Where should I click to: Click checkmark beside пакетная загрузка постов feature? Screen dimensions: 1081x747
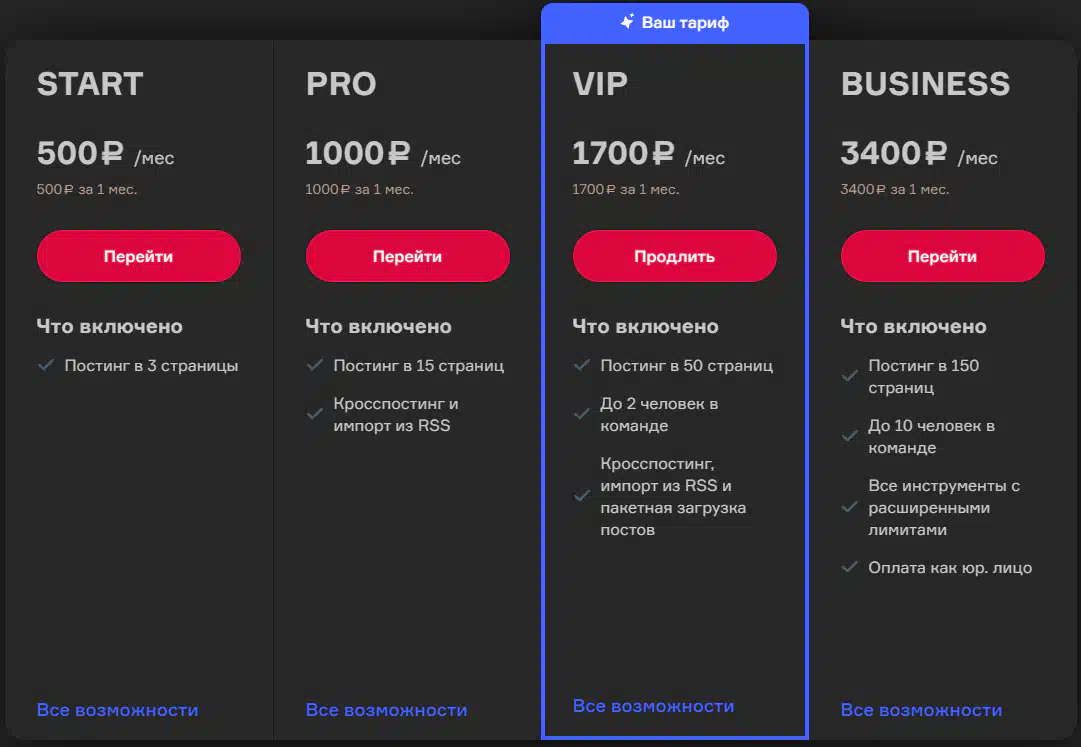(x=582, y=496)
